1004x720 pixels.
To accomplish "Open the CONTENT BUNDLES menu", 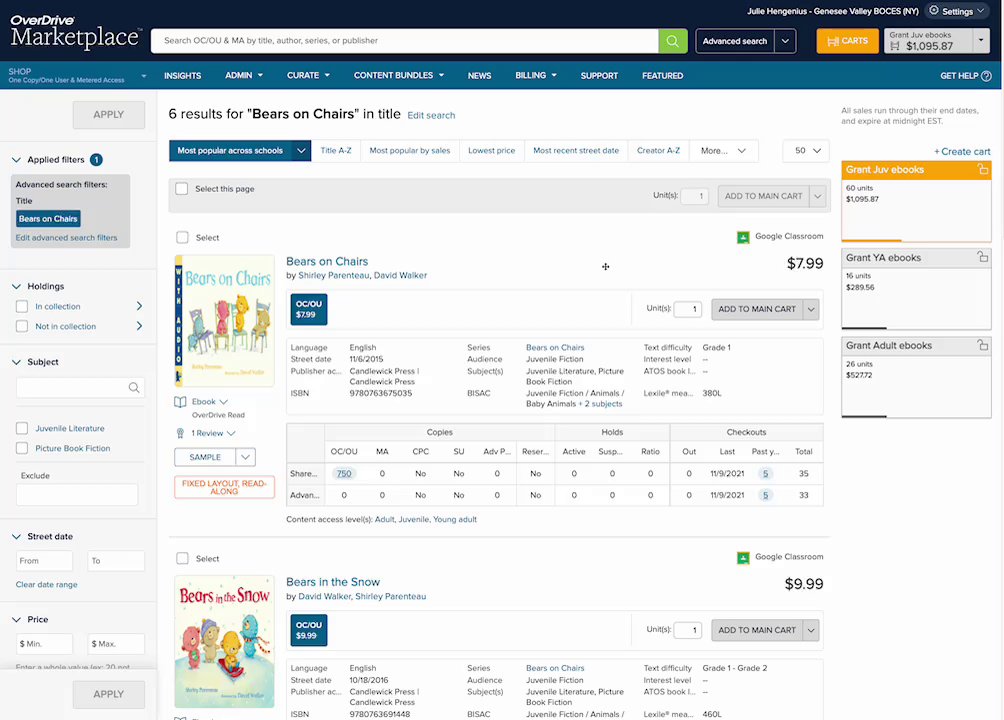I will tap(399, 76).
